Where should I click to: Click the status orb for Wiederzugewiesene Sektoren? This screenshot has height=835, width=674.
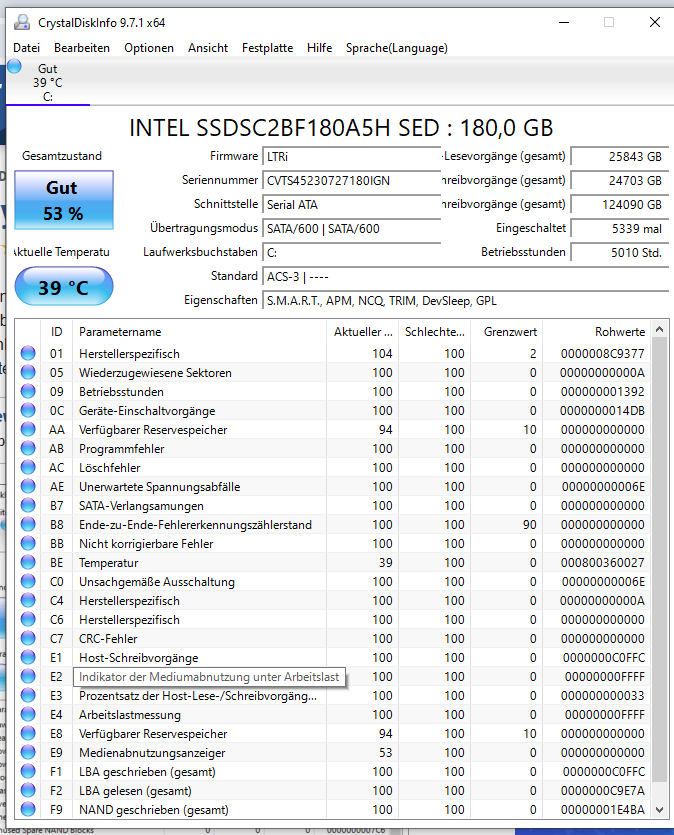(x=28, y=372)
